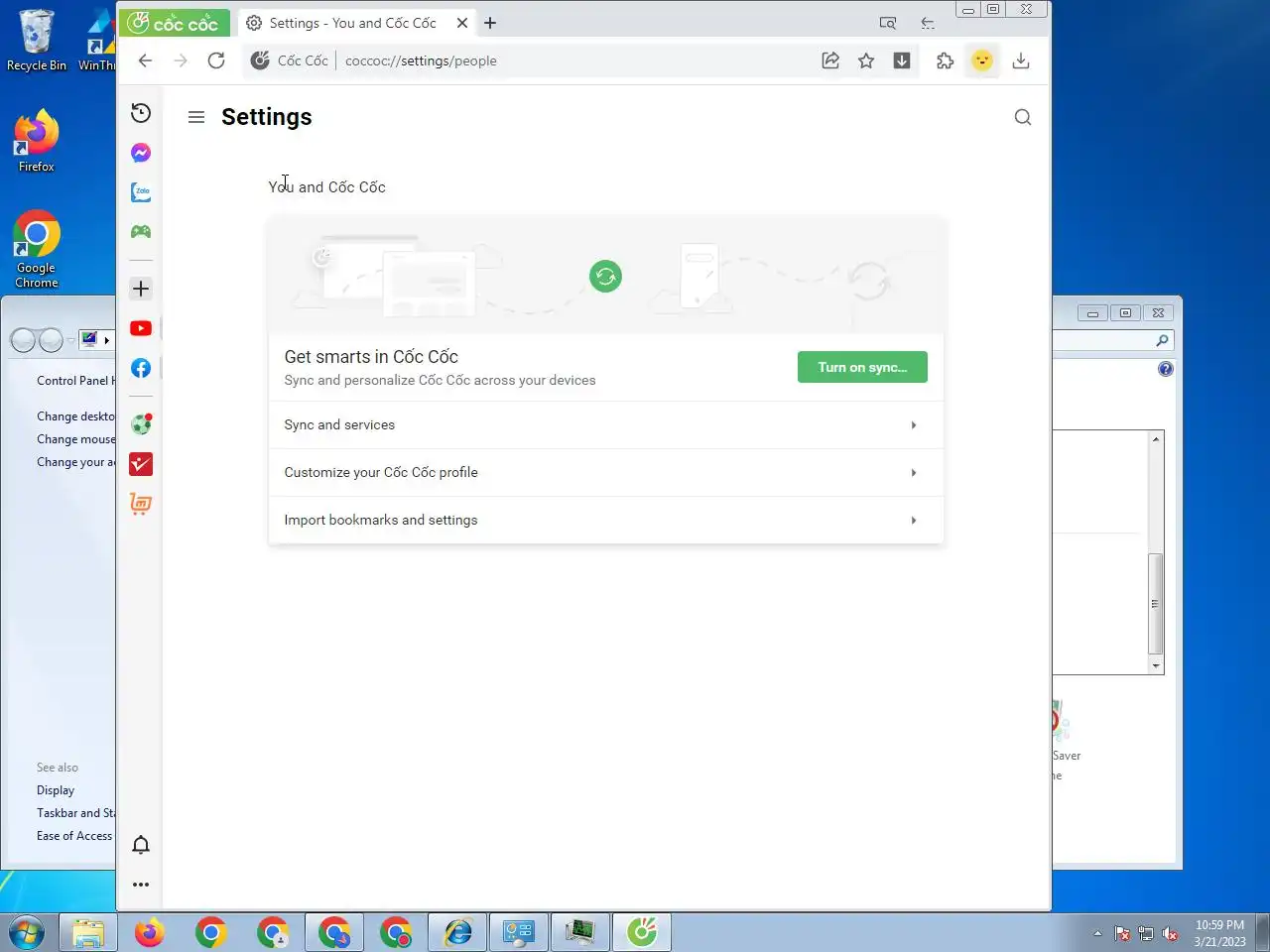Go back to previous page
The height and width of the screenshot is (952, 1270).
145,60
